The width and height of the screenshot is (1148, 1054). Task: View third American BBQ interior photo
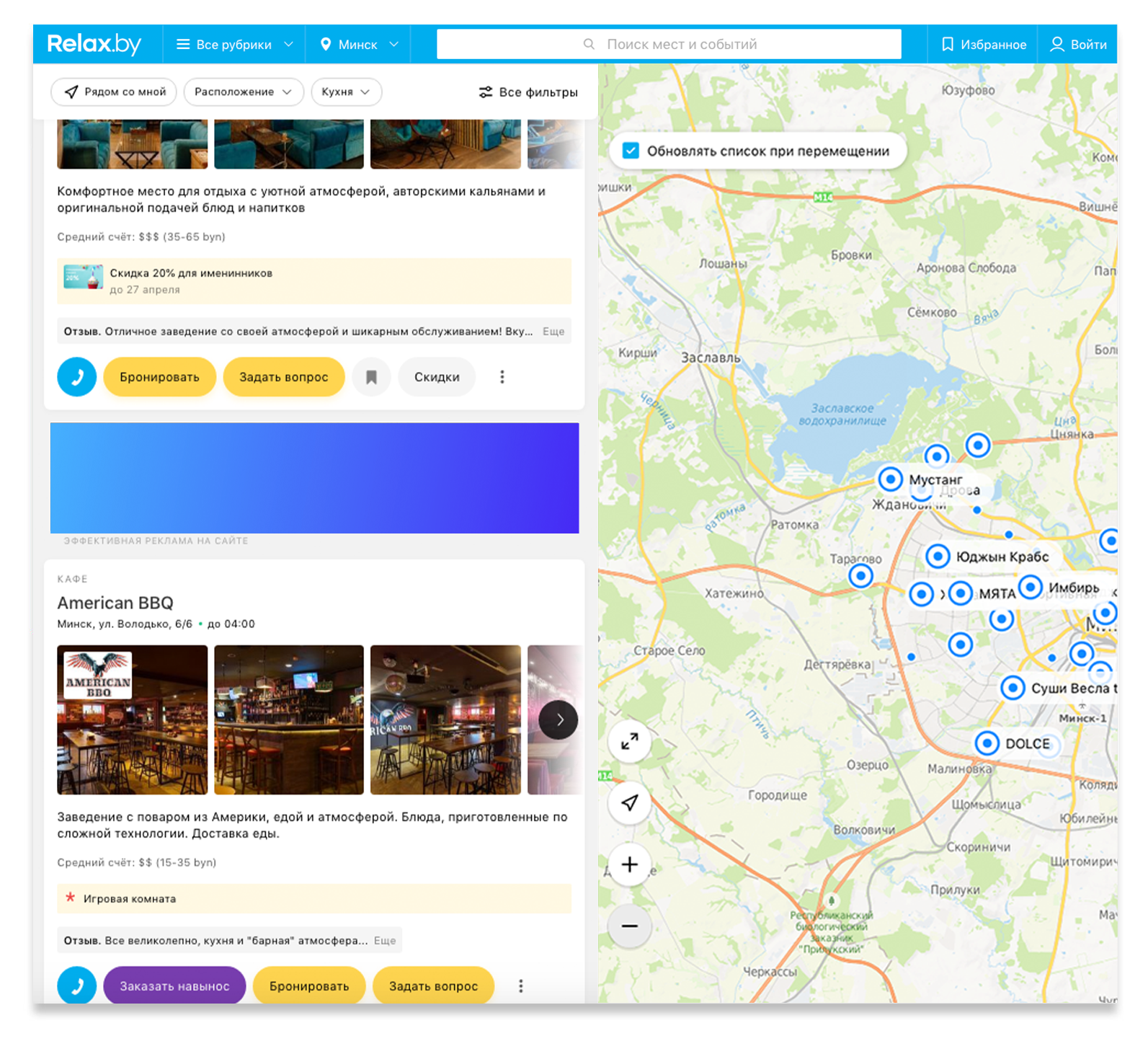[x=445, y=719]
